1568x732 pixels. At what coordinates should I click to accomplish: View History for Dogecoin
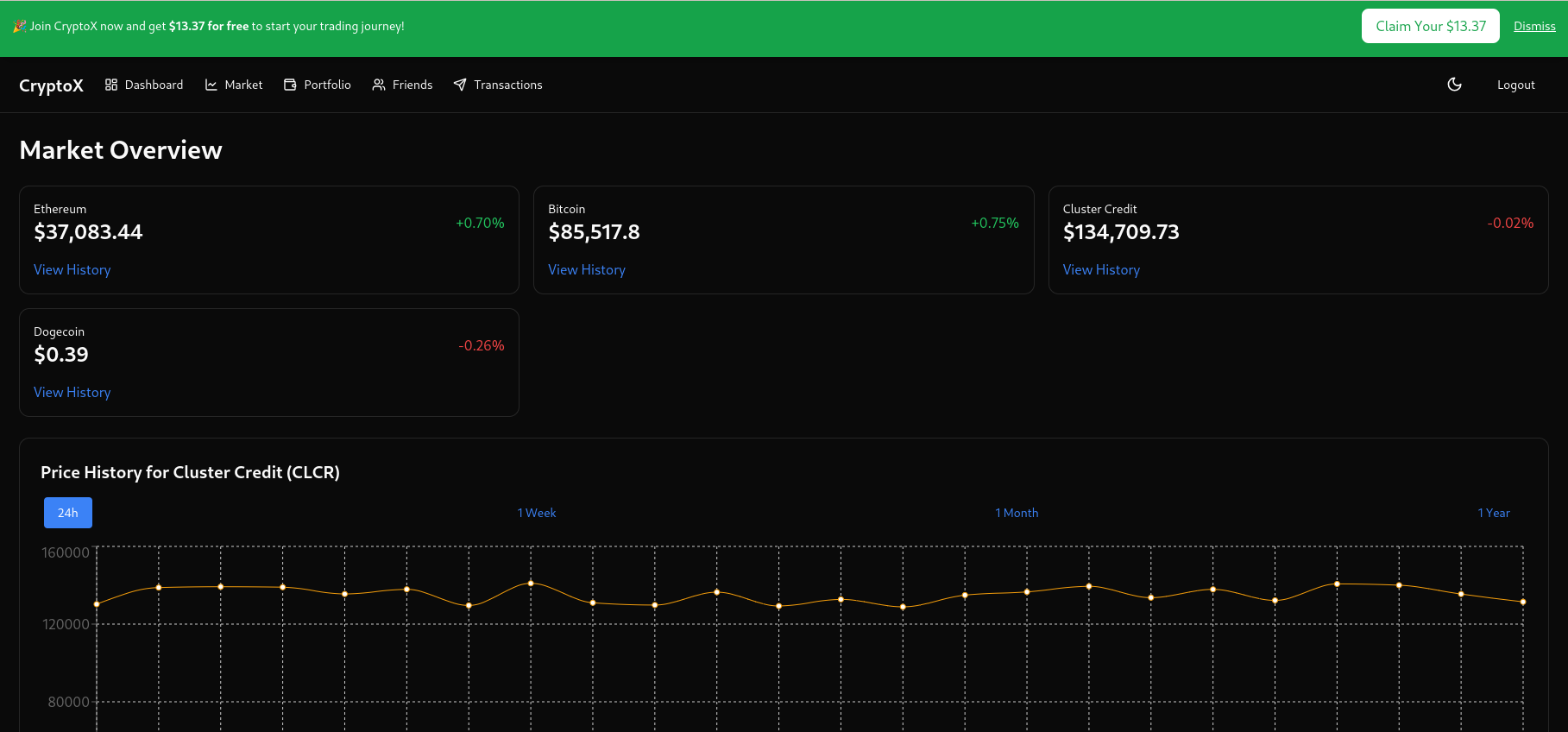coord(72,393)
